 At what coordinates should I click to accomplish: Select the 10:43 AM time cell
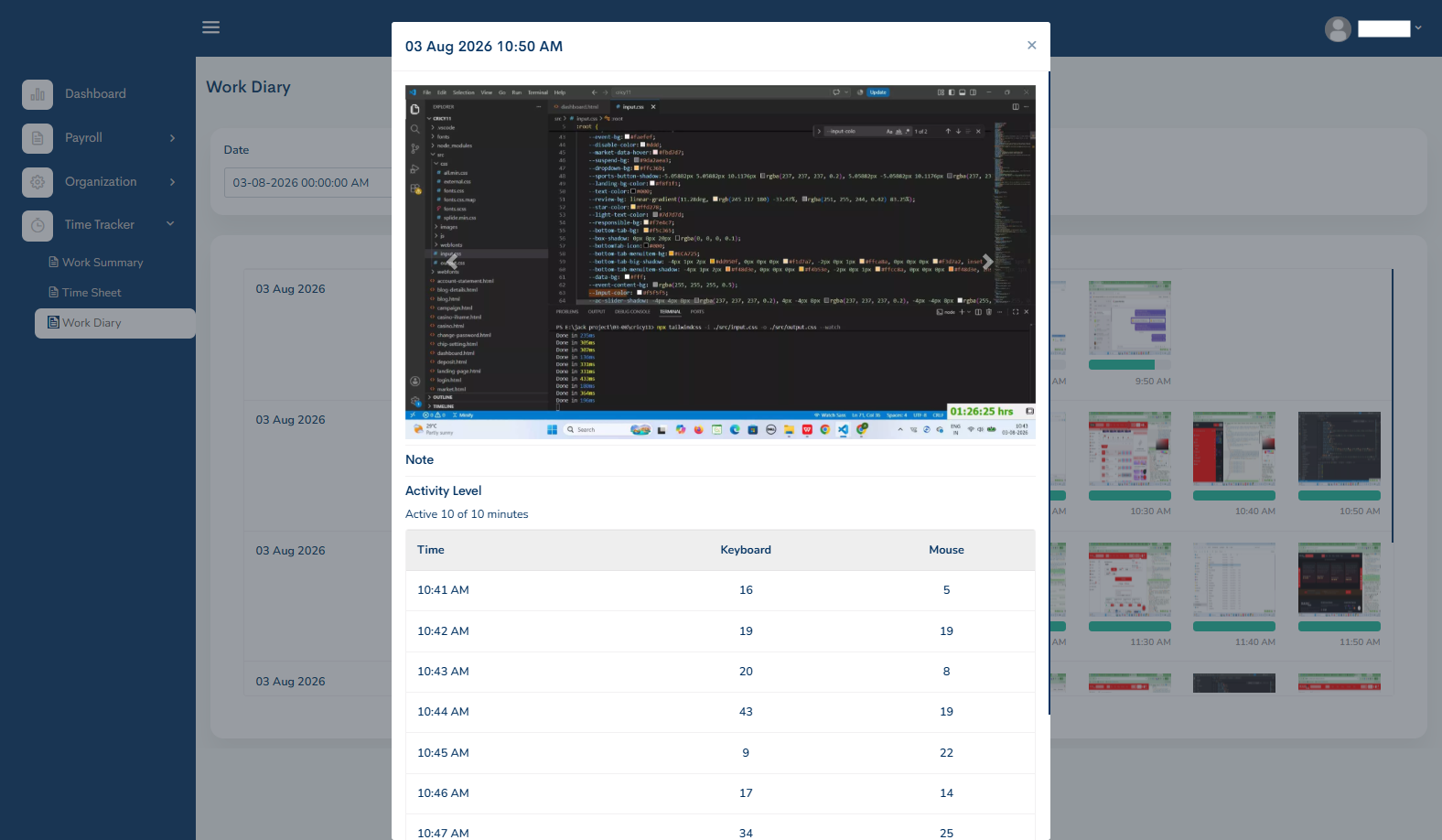(443, 672)
